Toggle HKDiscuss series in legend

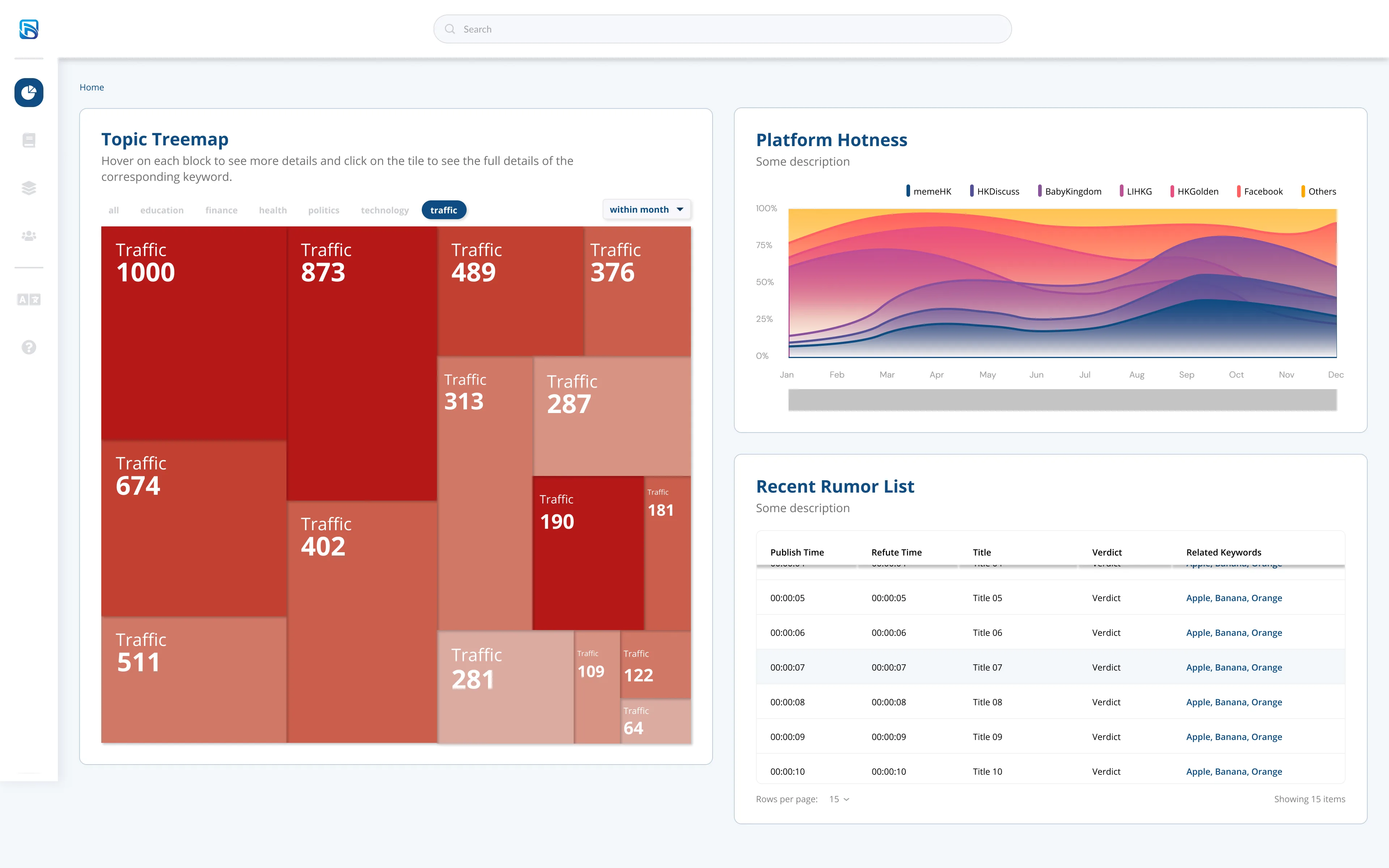click(x=995, y=191)
